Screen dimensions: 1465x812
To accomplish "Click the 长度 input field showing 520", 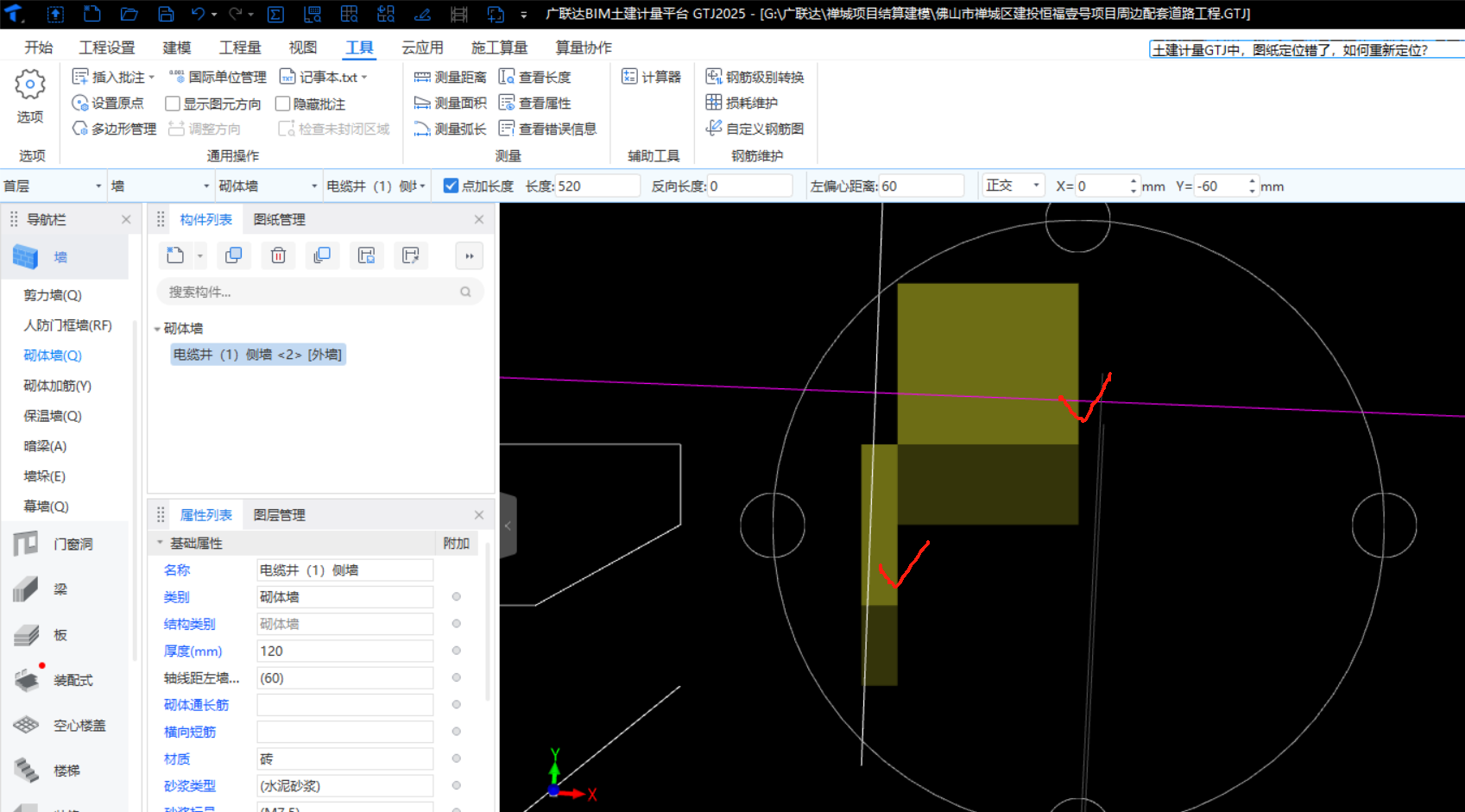I will pos(597,186).
